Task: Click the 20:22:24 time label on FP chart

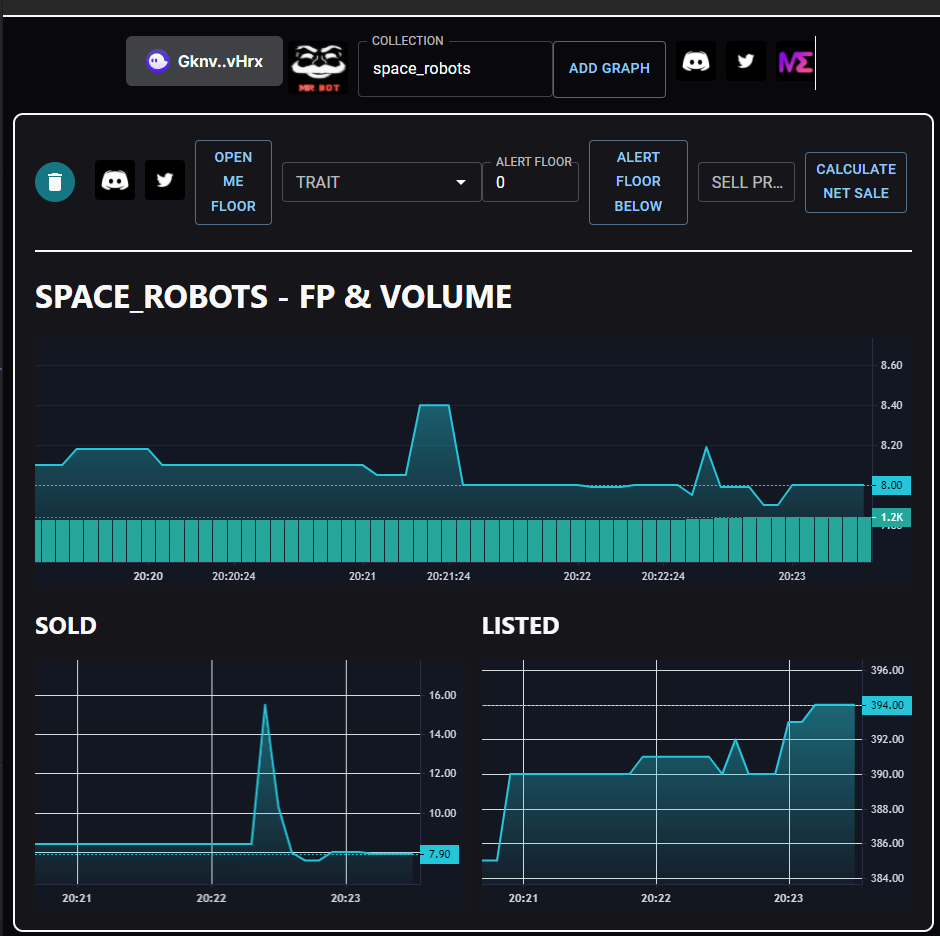Action: tap(663, 576)
